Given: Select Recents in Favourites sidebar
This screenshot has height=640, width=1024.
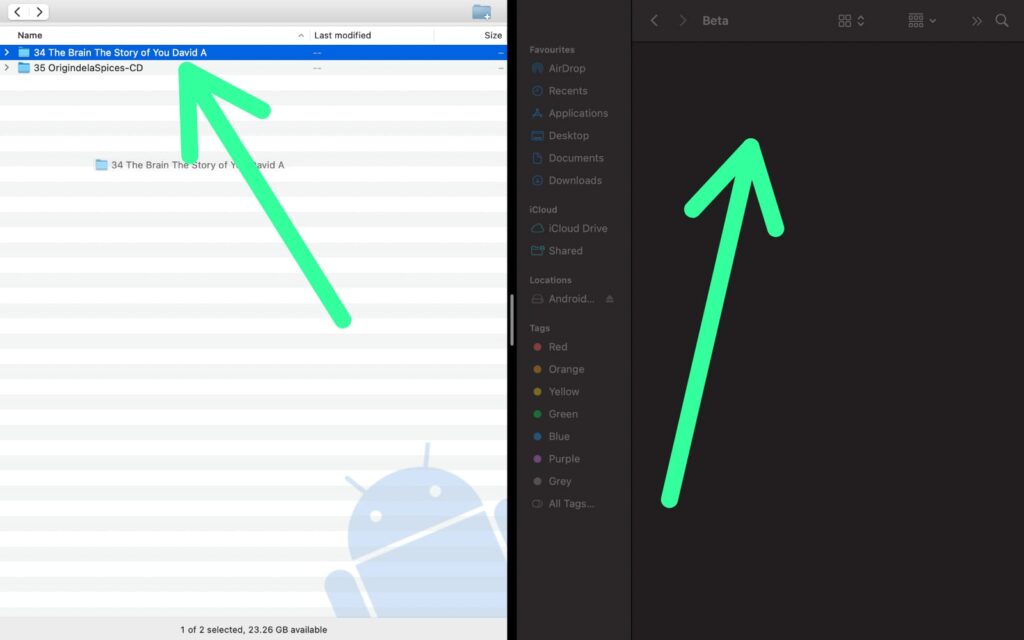Looking at the screenshot, I should pyautogui.click(x=566, y=90).
